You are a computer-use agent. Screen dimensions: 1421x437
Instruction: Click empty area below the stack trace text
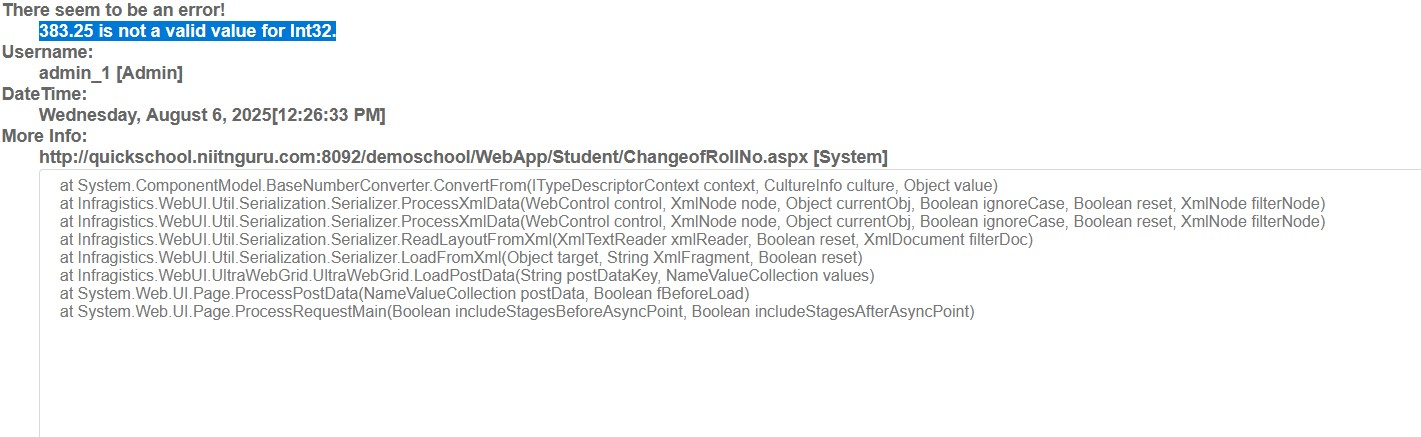click(x=700, y=380)
